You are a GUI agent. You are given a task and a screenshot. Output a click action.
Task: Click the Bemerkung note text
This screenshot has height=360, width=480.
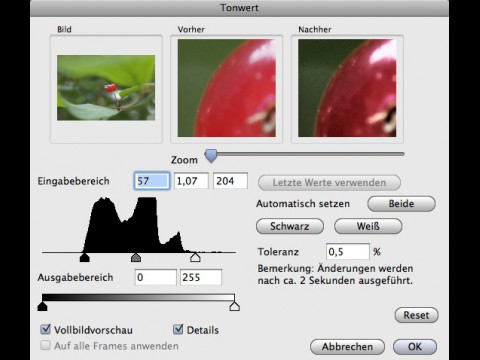pos(335,274)
